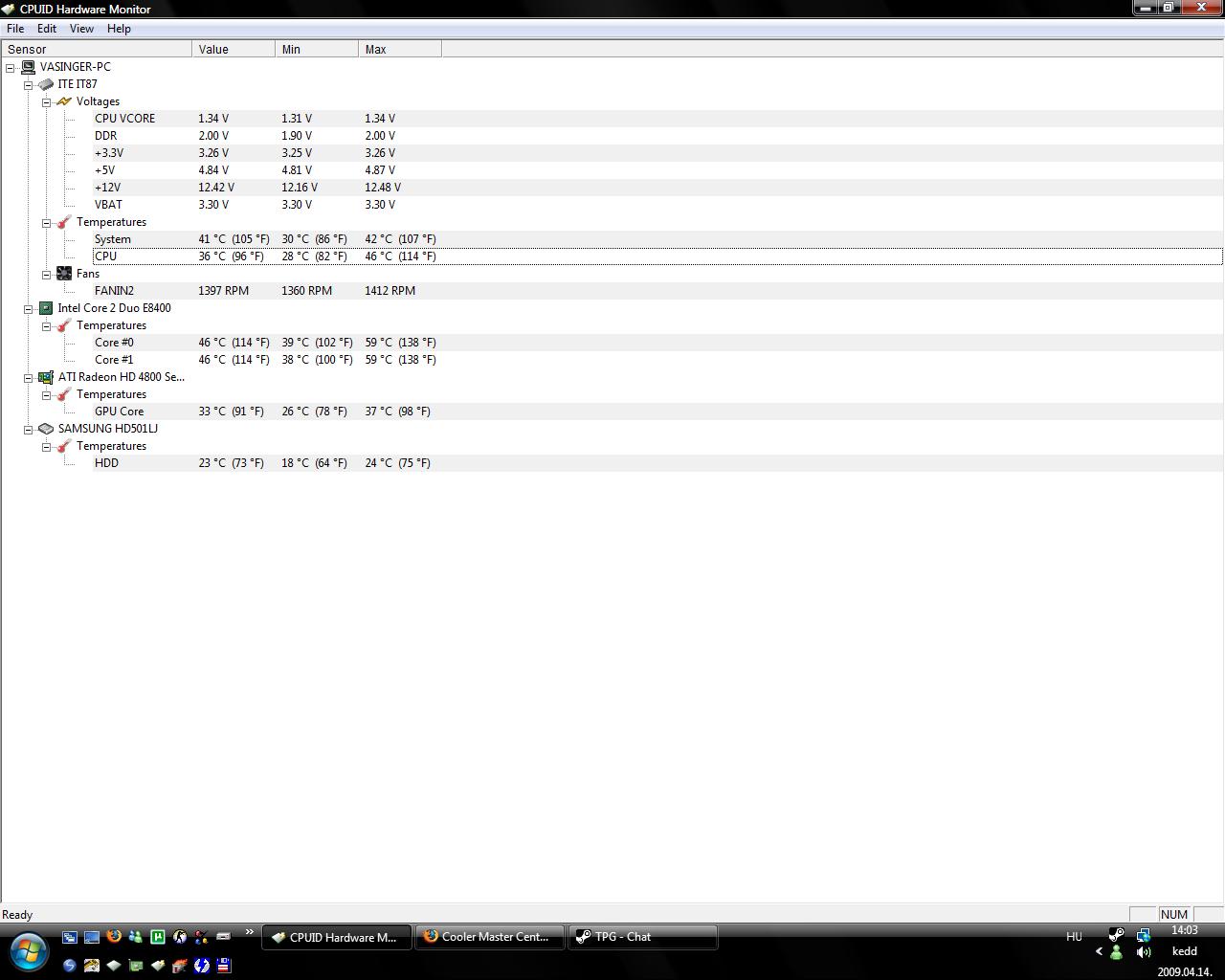
Task: Collapse the Fans group
Action: tap(46, 274)
